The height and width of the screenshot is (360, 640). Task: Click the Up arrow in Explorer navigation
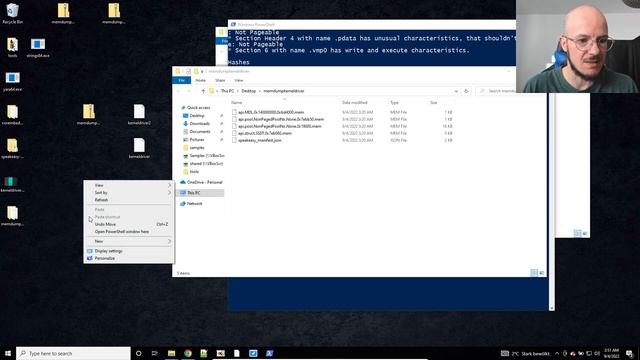[203, 91]
